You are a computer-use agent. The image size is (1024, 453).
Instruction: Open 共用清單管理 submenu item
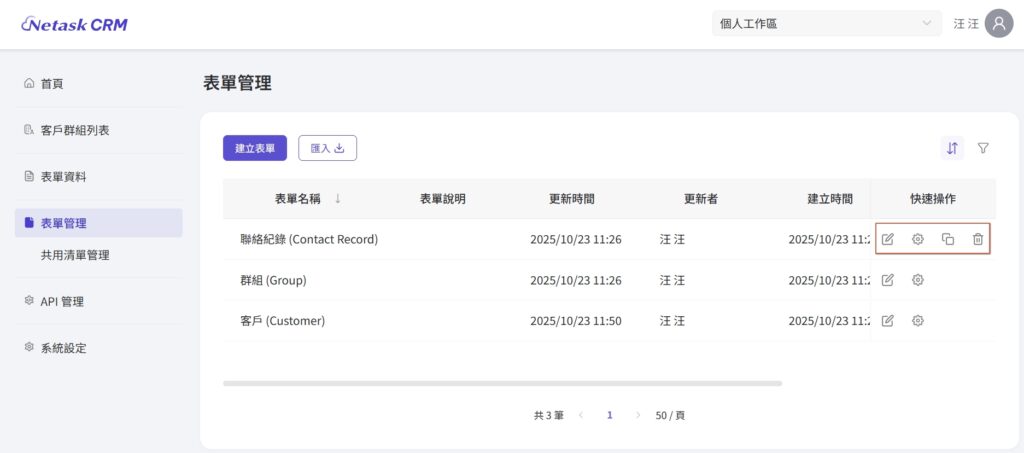click(x=75, y=255)
